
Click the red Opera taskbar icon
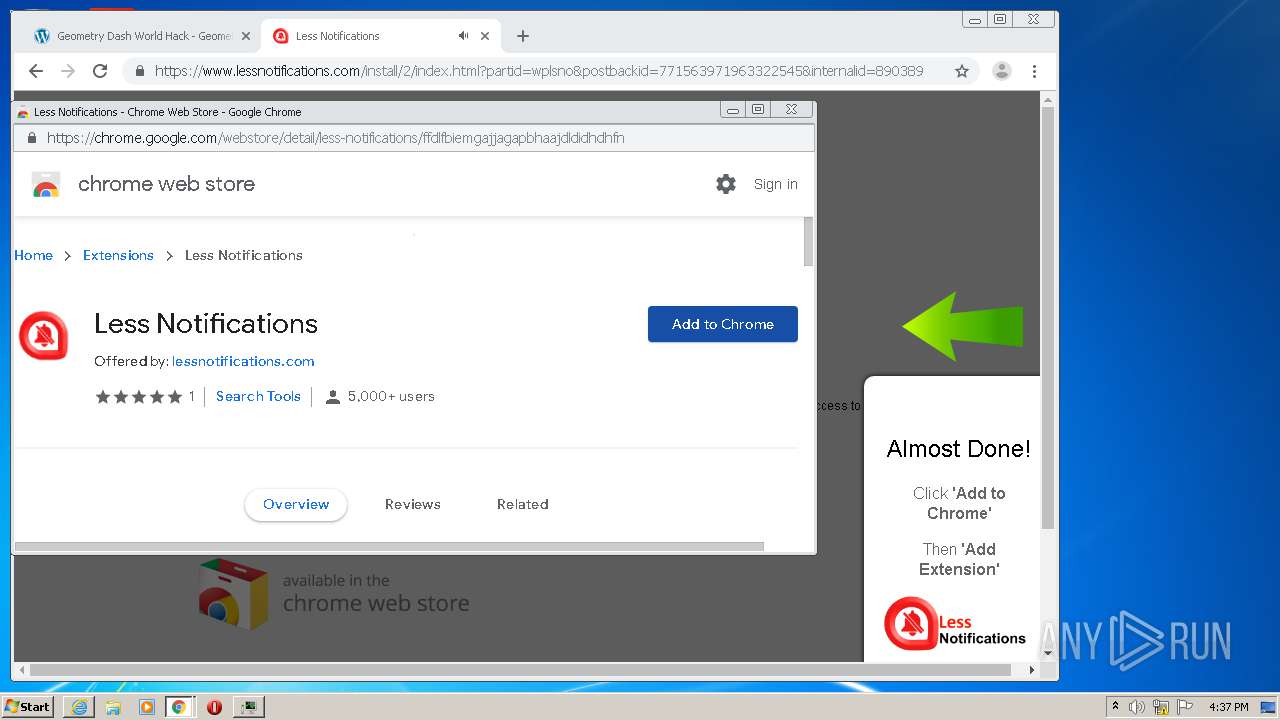214,707
